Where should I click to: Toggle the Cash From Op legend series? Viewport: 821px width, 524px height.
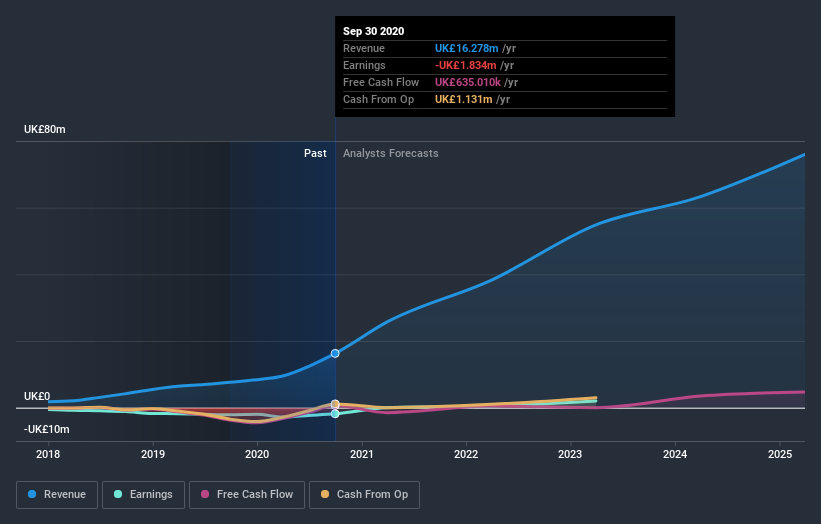364,495
